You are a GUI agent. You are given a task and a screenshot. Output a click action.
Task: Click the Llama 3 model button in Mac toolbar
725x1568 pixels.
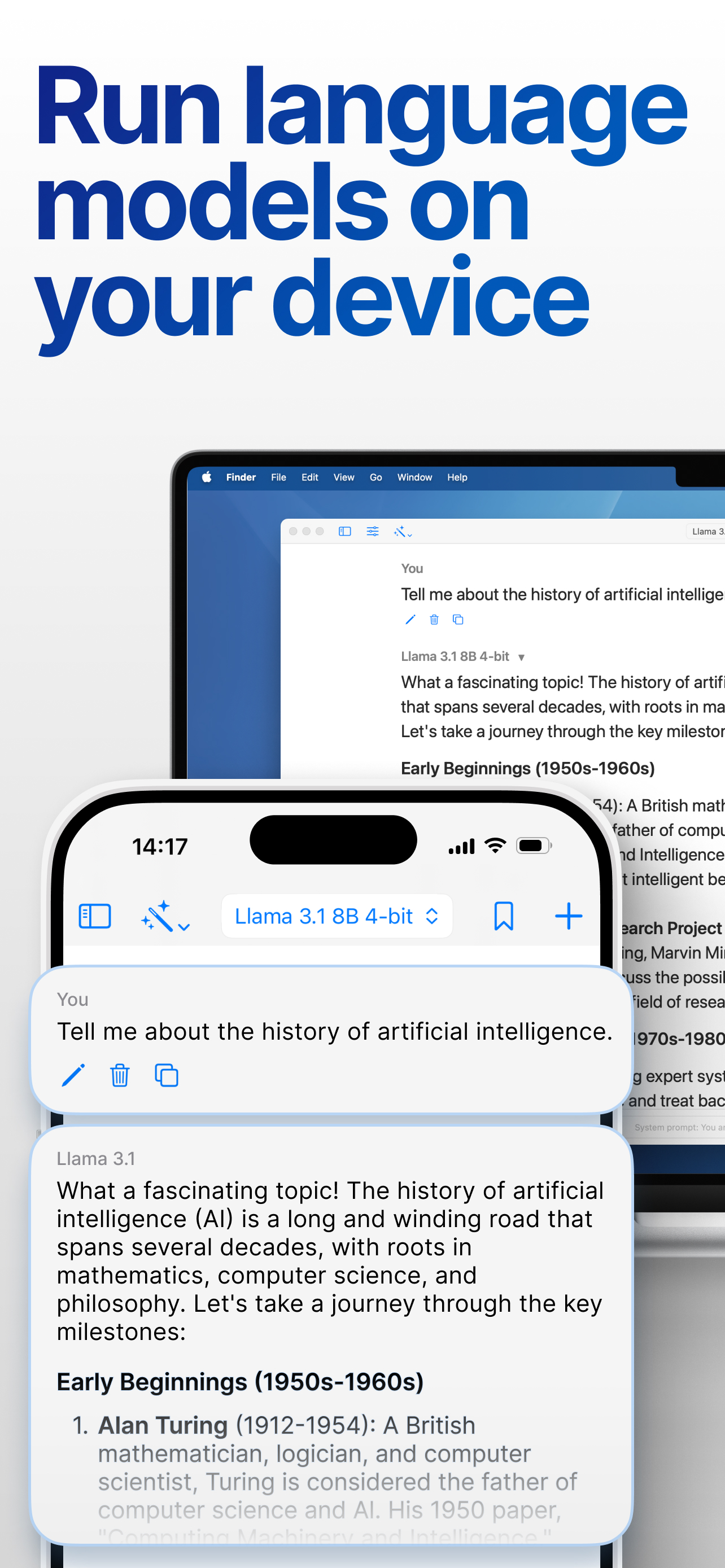coord(706,531)
